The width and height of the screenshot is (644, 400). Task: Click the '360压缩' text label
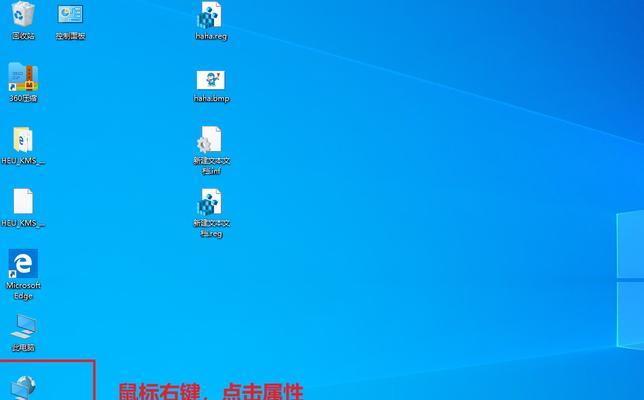coord(22,98)
